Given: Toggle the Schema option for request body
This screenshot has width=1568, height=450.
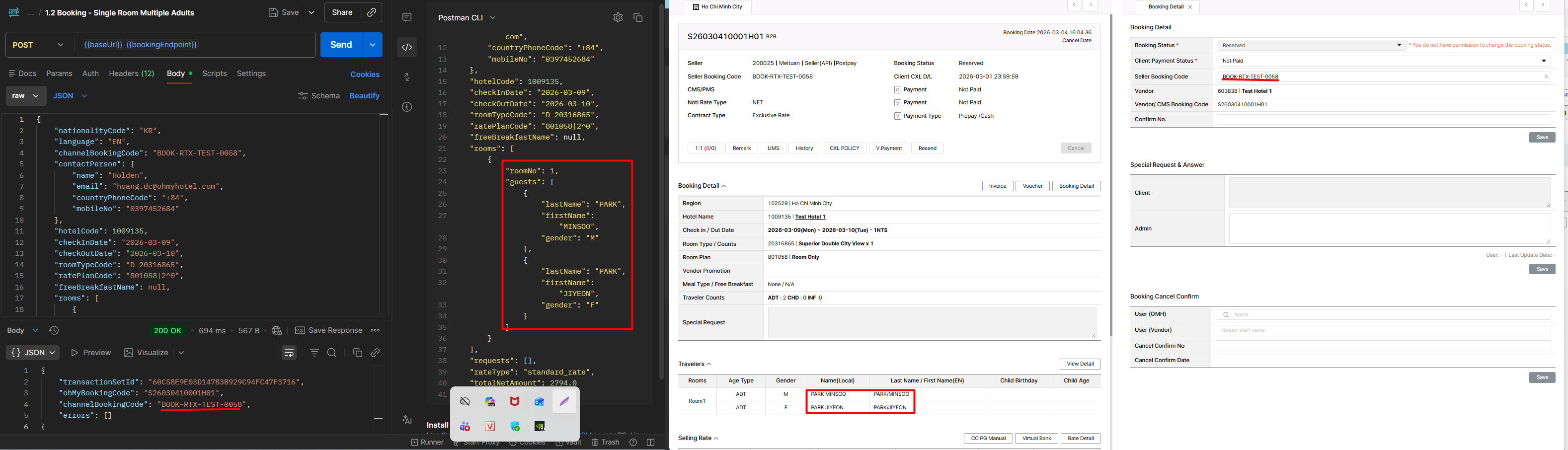Looking at the screenshot, I should coord(318,95).
